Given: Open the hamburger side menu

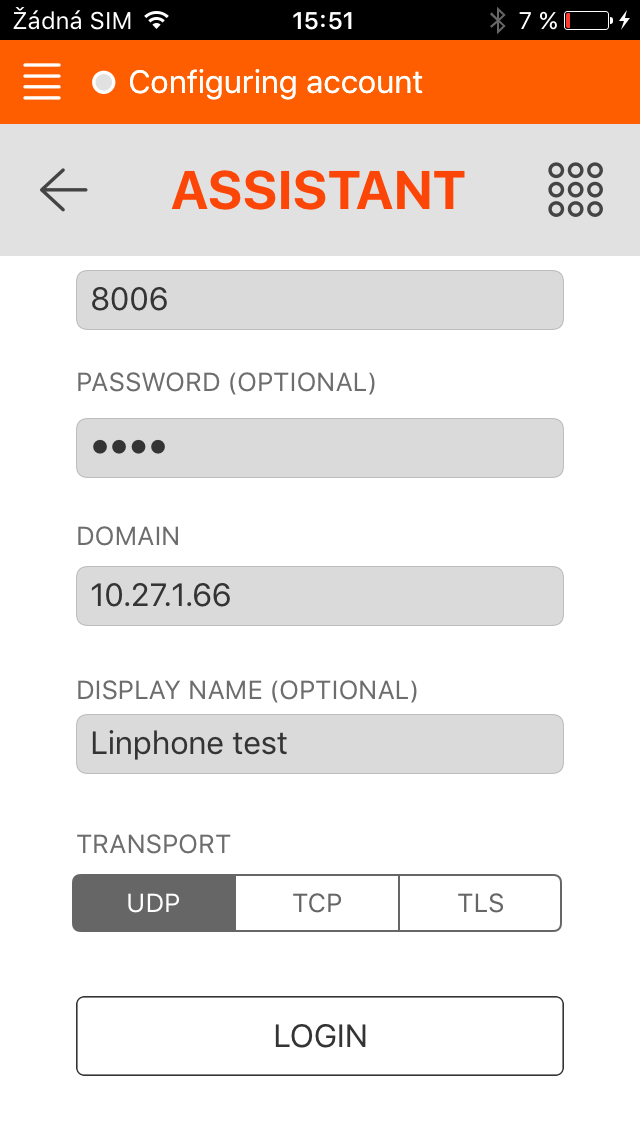Looking at the screenshot, I should click(41, 82).
